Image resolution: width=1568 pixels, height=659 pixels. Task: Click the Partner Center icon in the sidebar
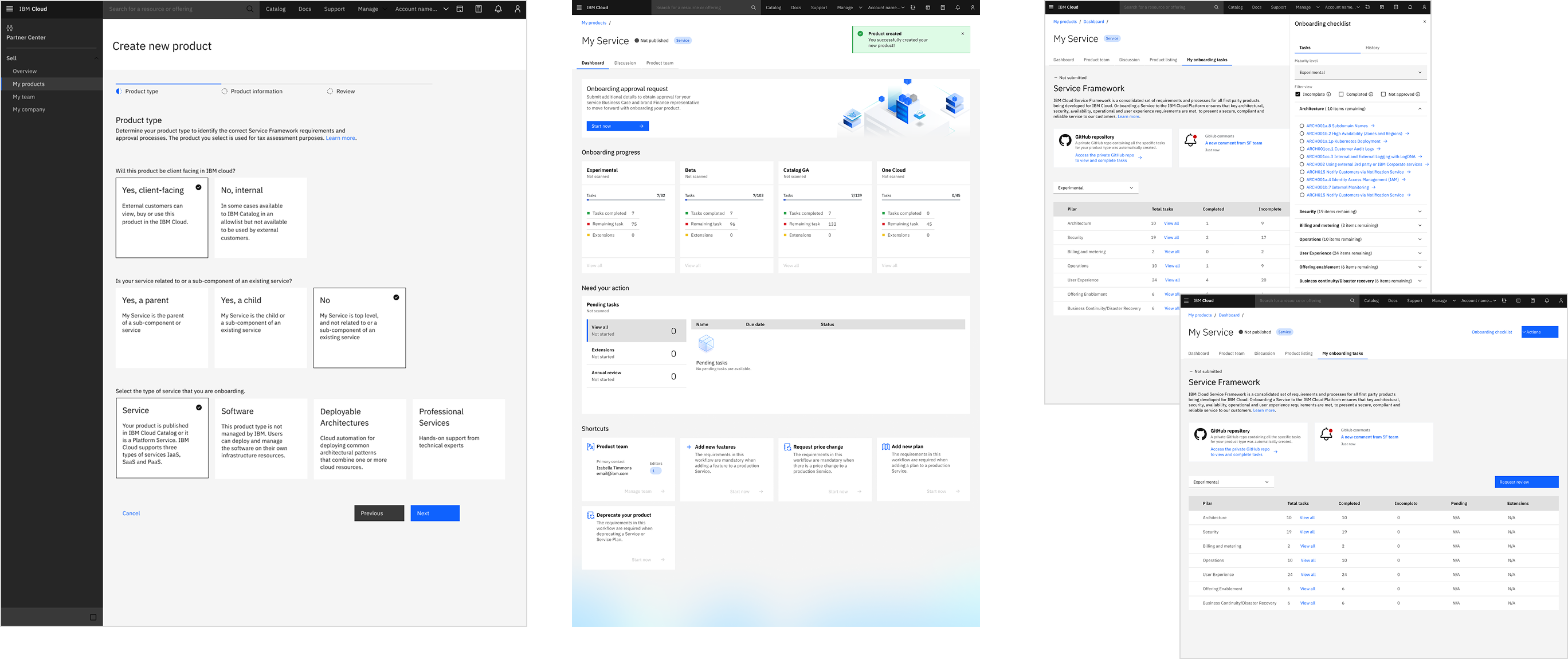10,28
